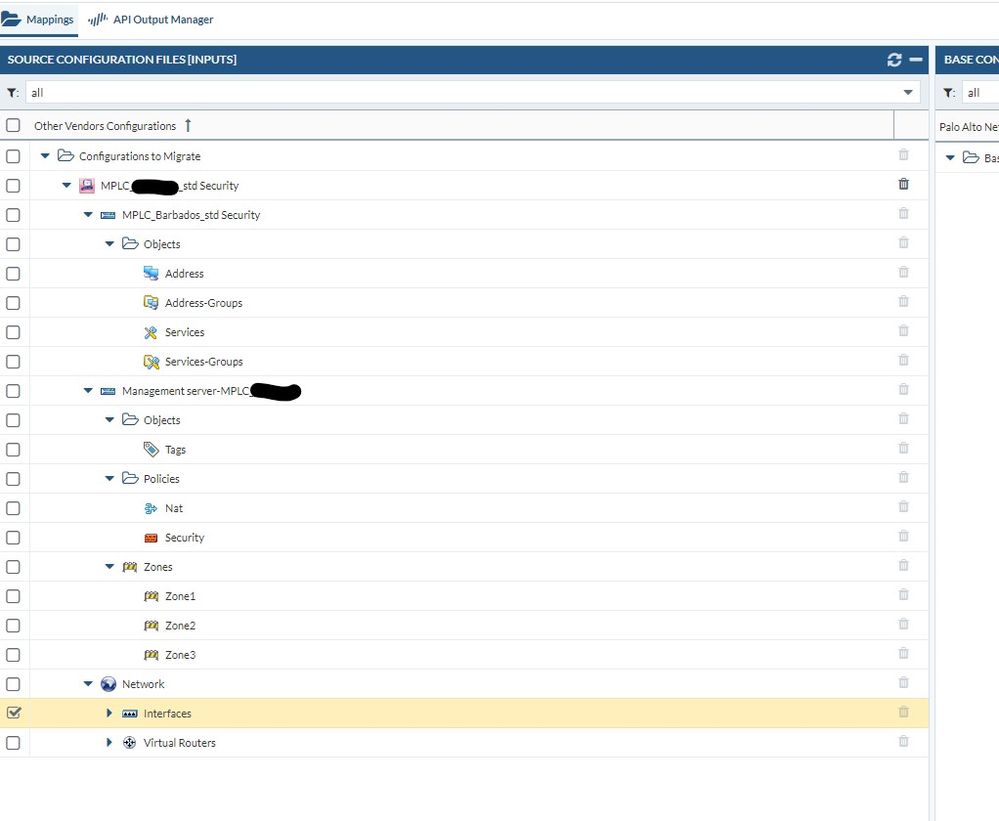Image resolution: width=999 pixels, height=821 pixels.
Task: Collapse the Zones node
Action: pyautogui.click(x=110, y=566)
